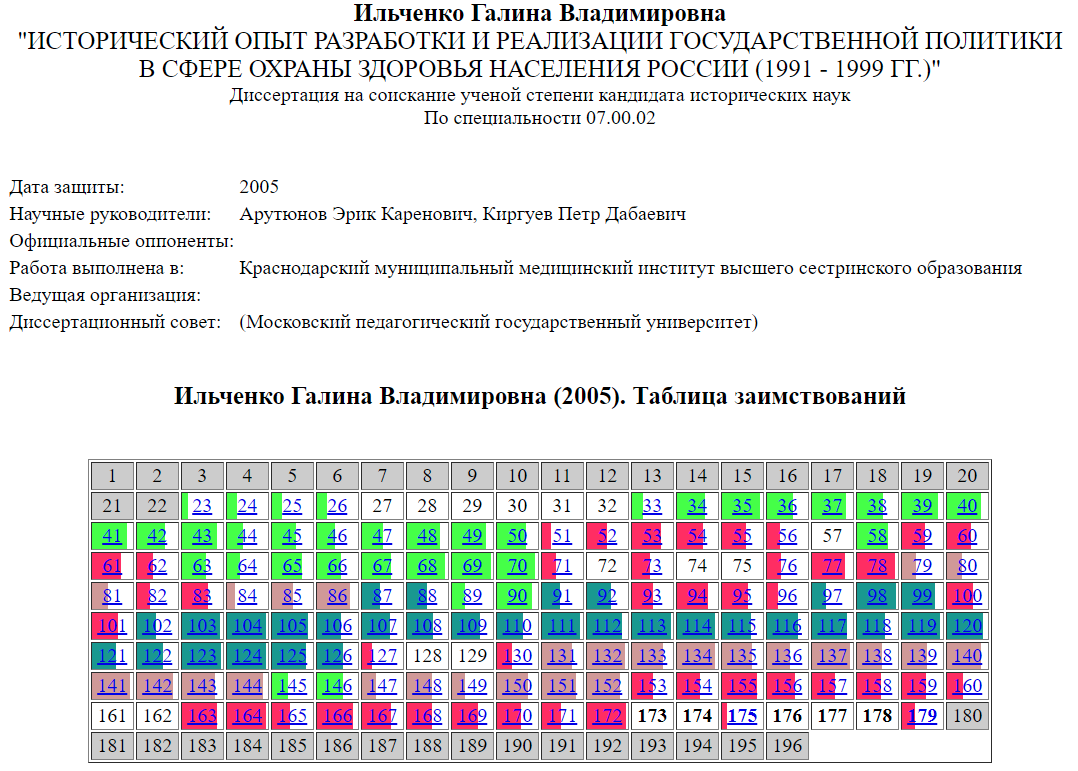This screenshot has height=771, width=1078.
Task: Click the author name 'Ильченко Галина Владимировна' at top
Action: [540, 12]
